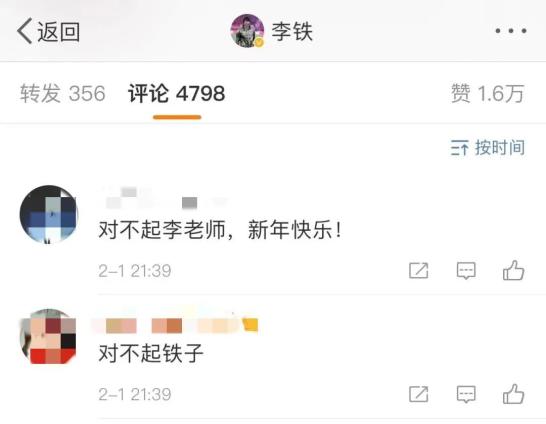Open the first commenter's blurred username
Viewport: 546px width, 424px height.
pos(164,198)
